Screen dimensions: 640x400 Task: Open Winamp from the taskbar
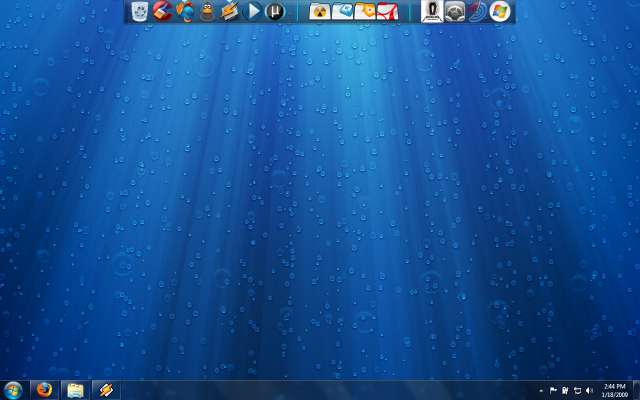(106, 390)
